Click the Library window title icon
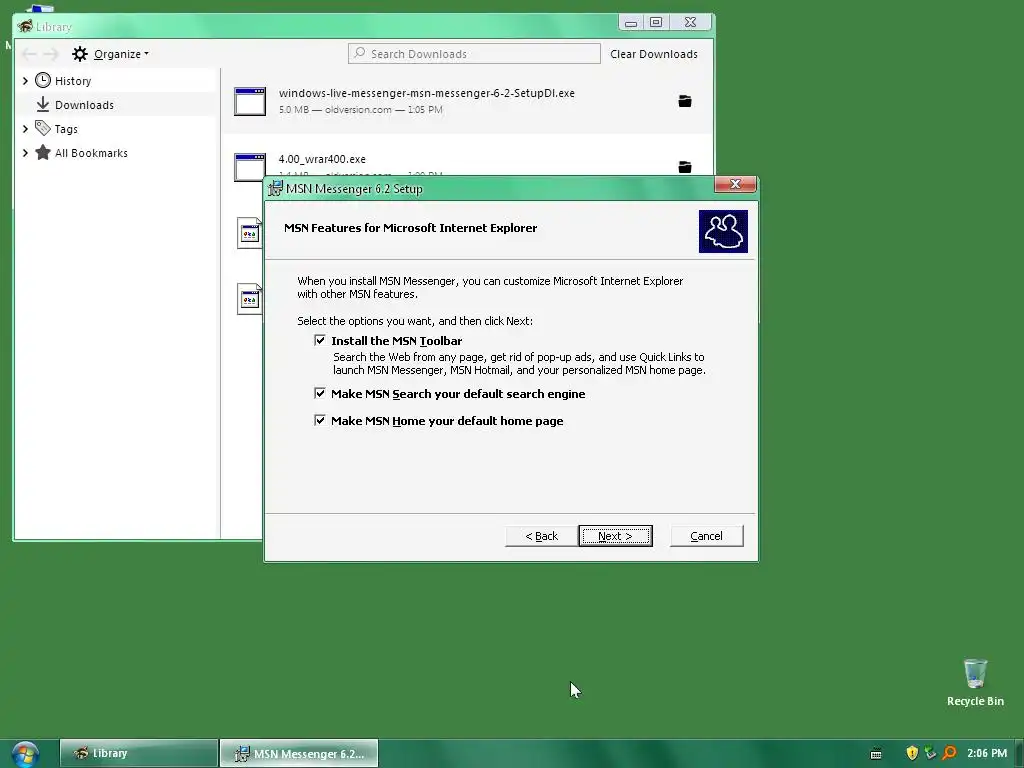The height and width of the screenshot is (768, 1024). (25, 26)
